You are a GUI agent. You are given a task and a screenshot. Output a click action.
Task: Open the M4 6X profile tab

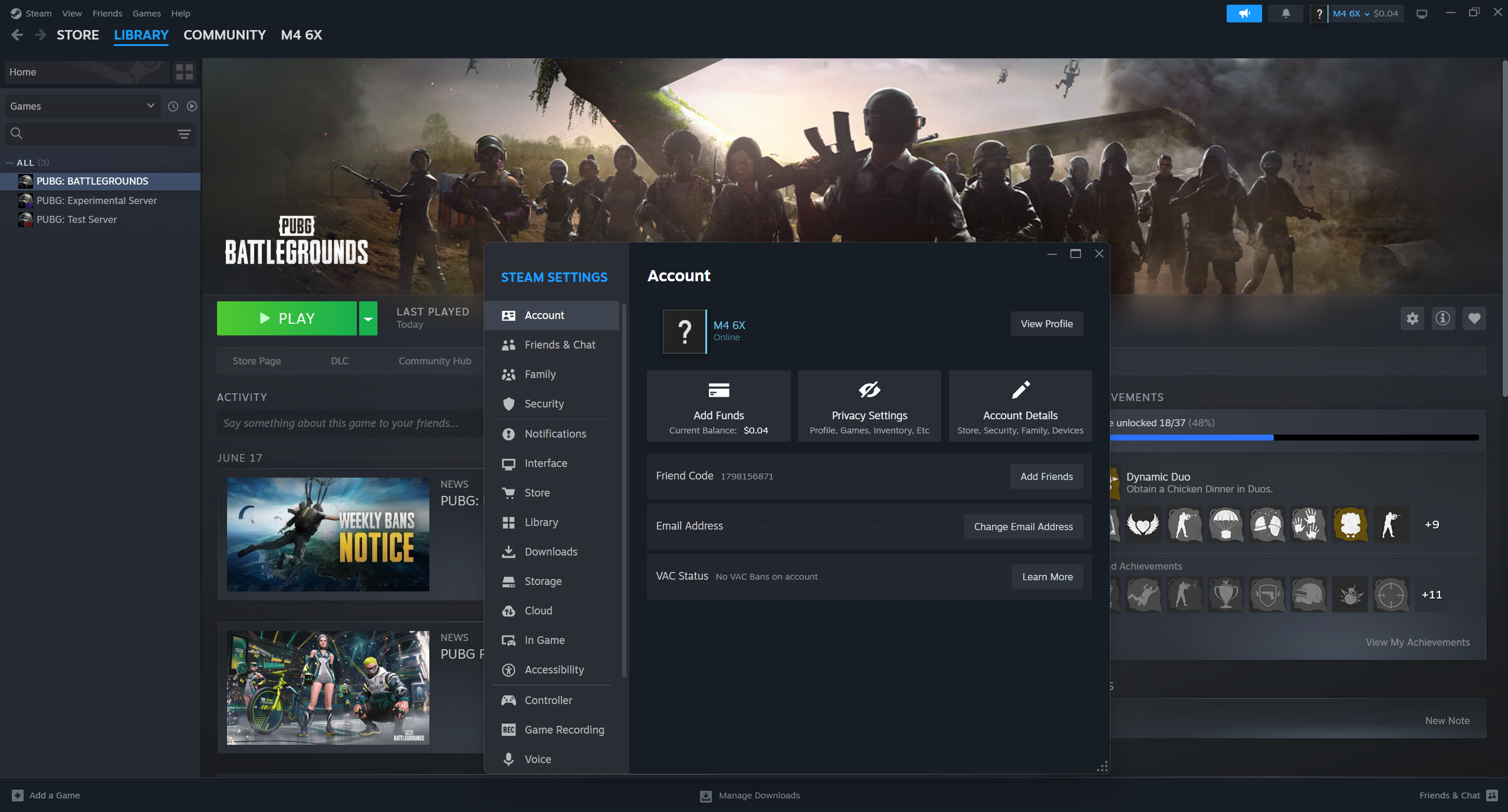click(x=301, y=35)
